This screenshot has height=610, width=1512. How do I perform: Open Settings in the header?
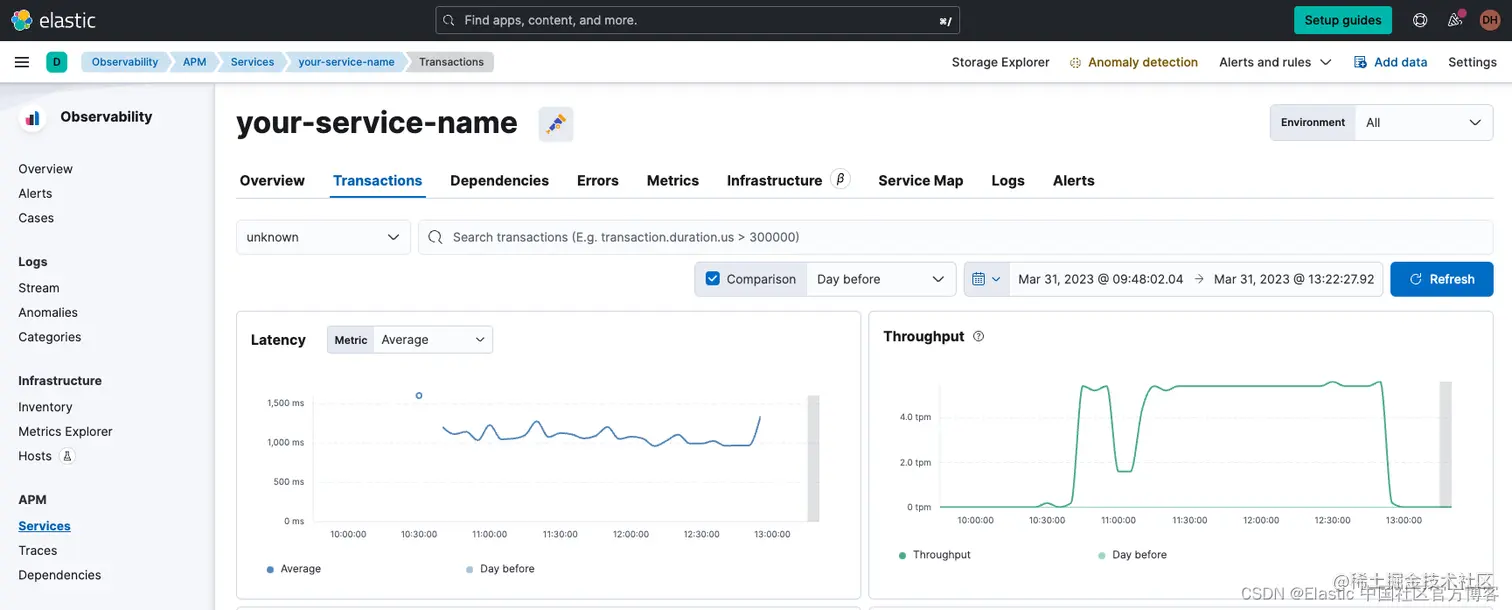coord(1472,62)
